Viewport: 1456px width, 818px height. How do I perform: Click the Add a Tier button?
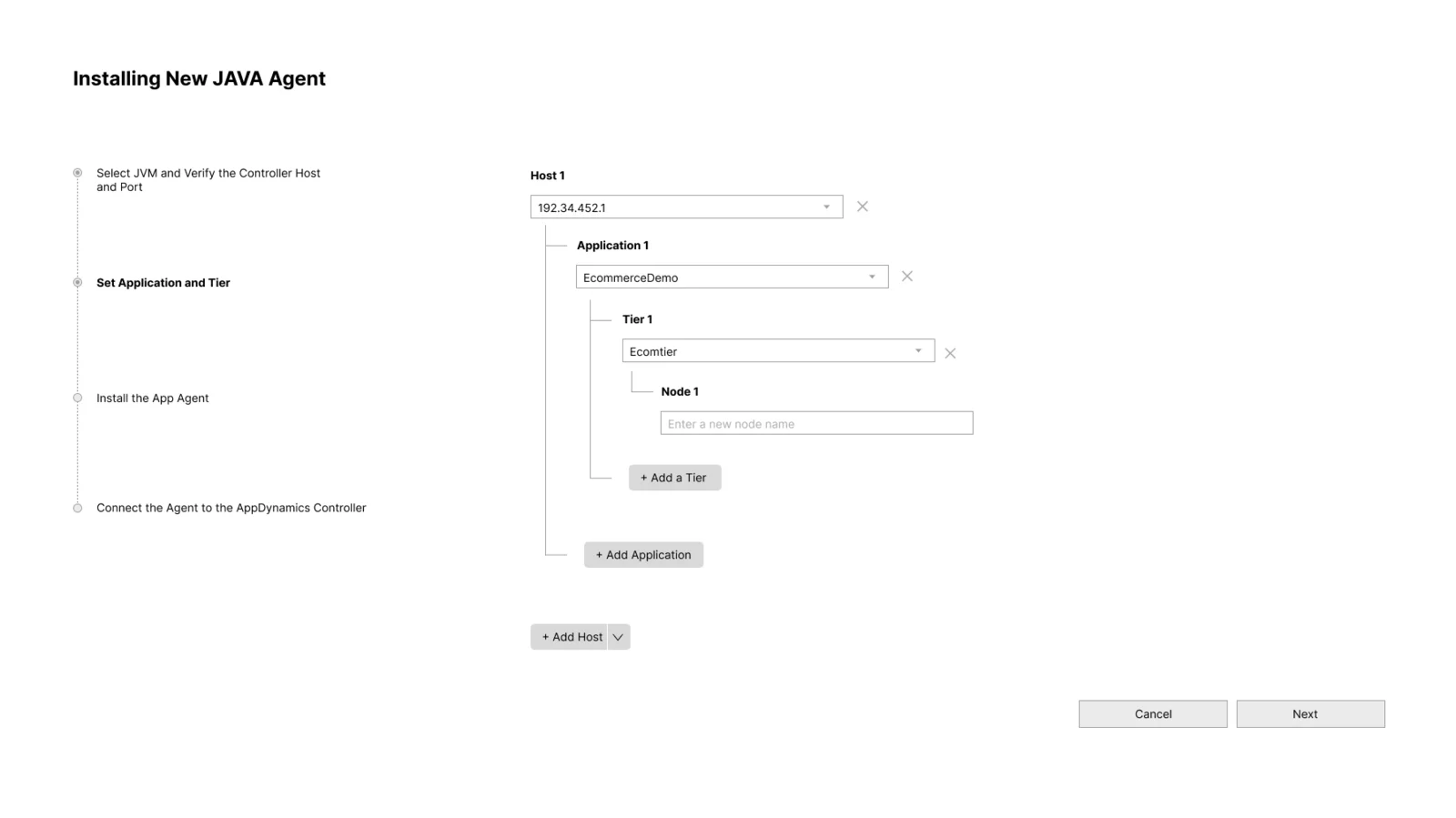click(674, 478)
